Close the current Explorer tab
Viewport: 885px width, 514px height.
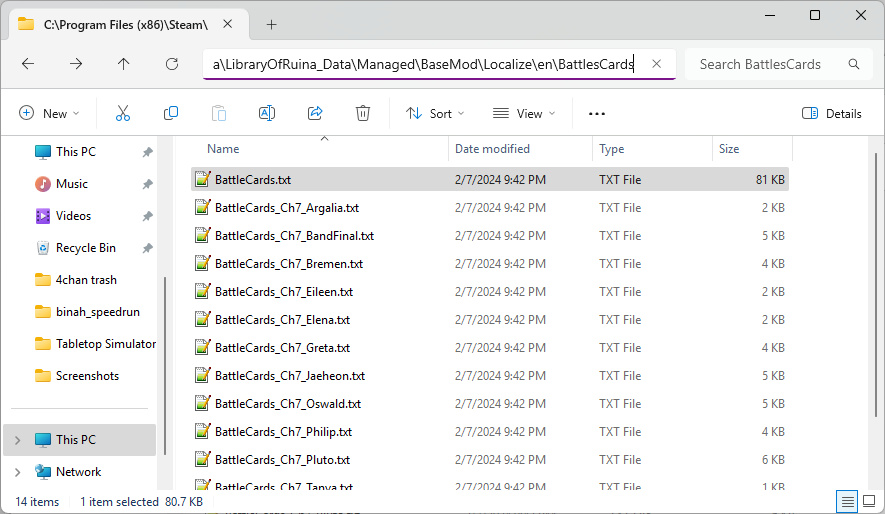(x=227, y=24)
